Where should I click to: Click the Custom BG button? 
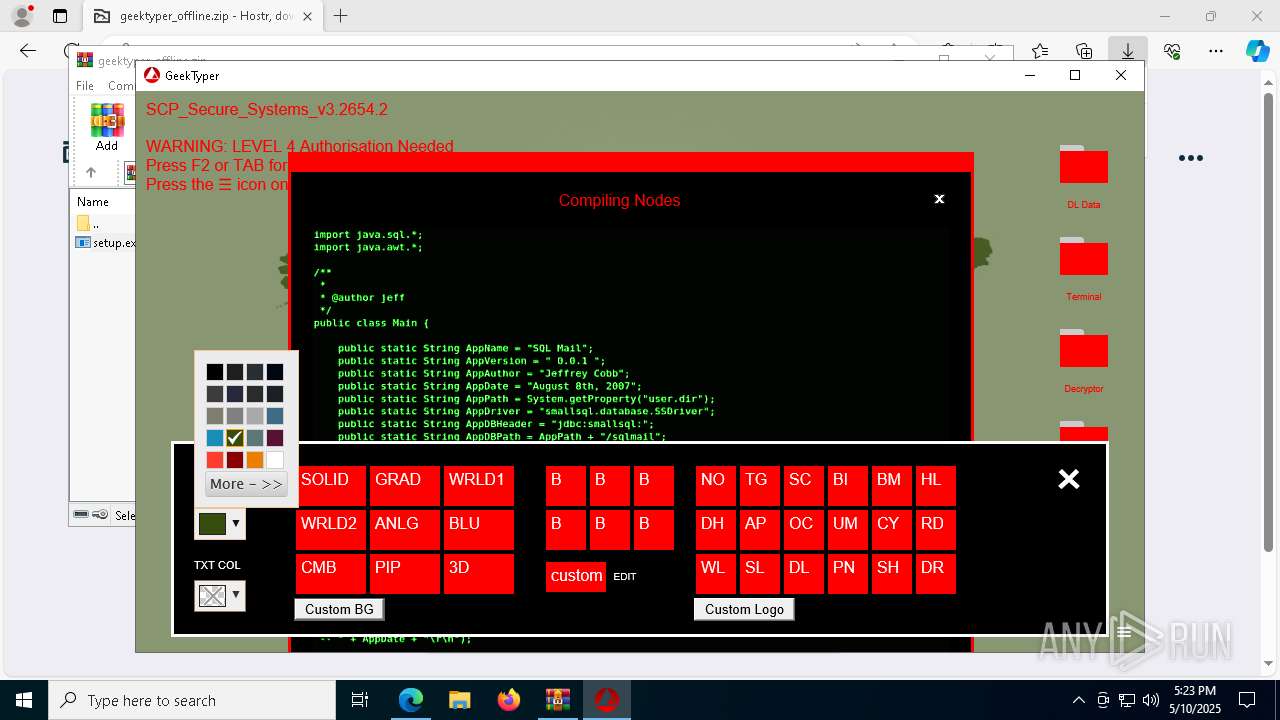(x=339, y=609)
